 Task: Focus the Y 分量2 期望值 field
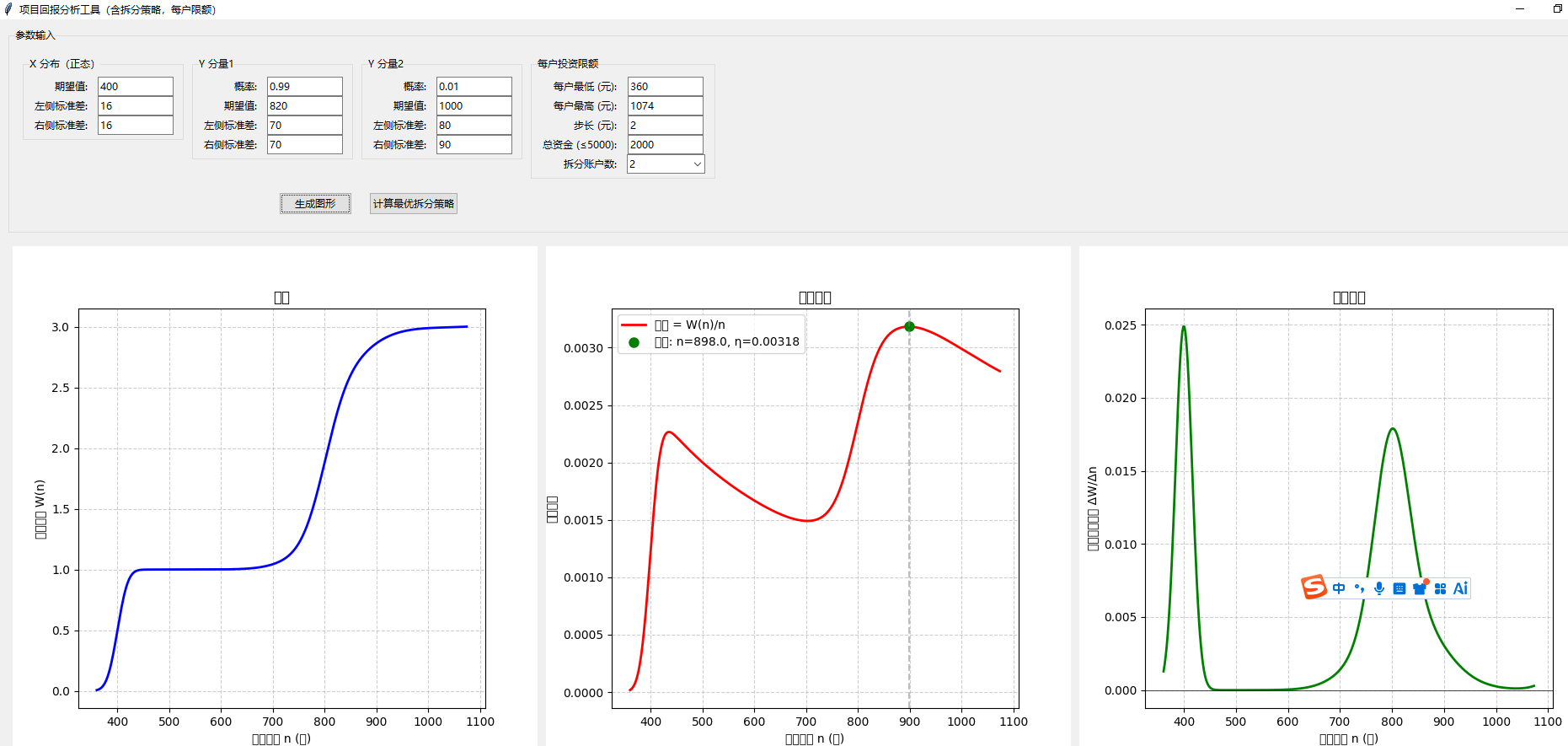point(474,106)
